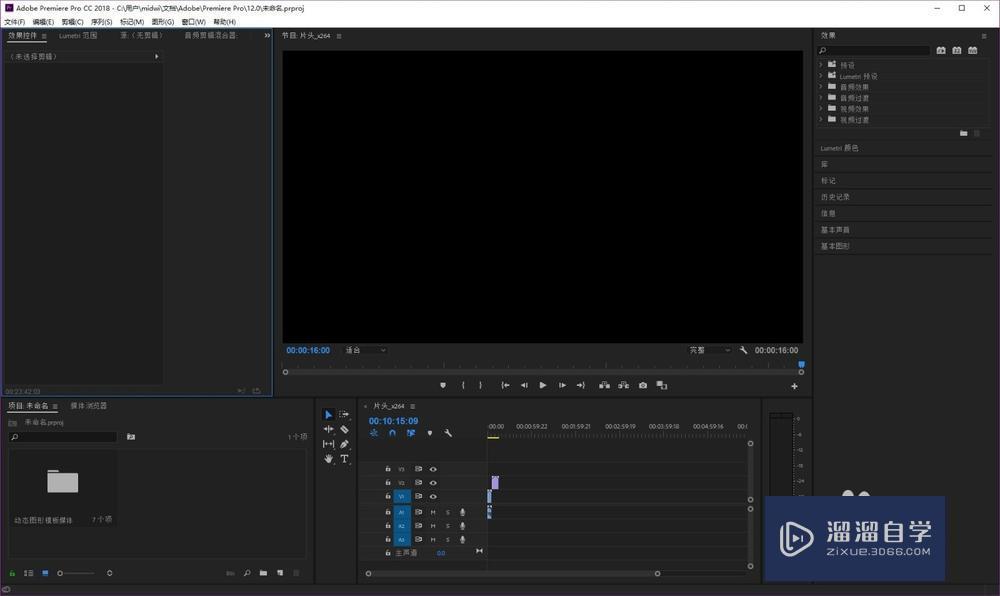Select the Track Select Forward tool
Viewport: 1000px width, 596px height.
point(344,414)
